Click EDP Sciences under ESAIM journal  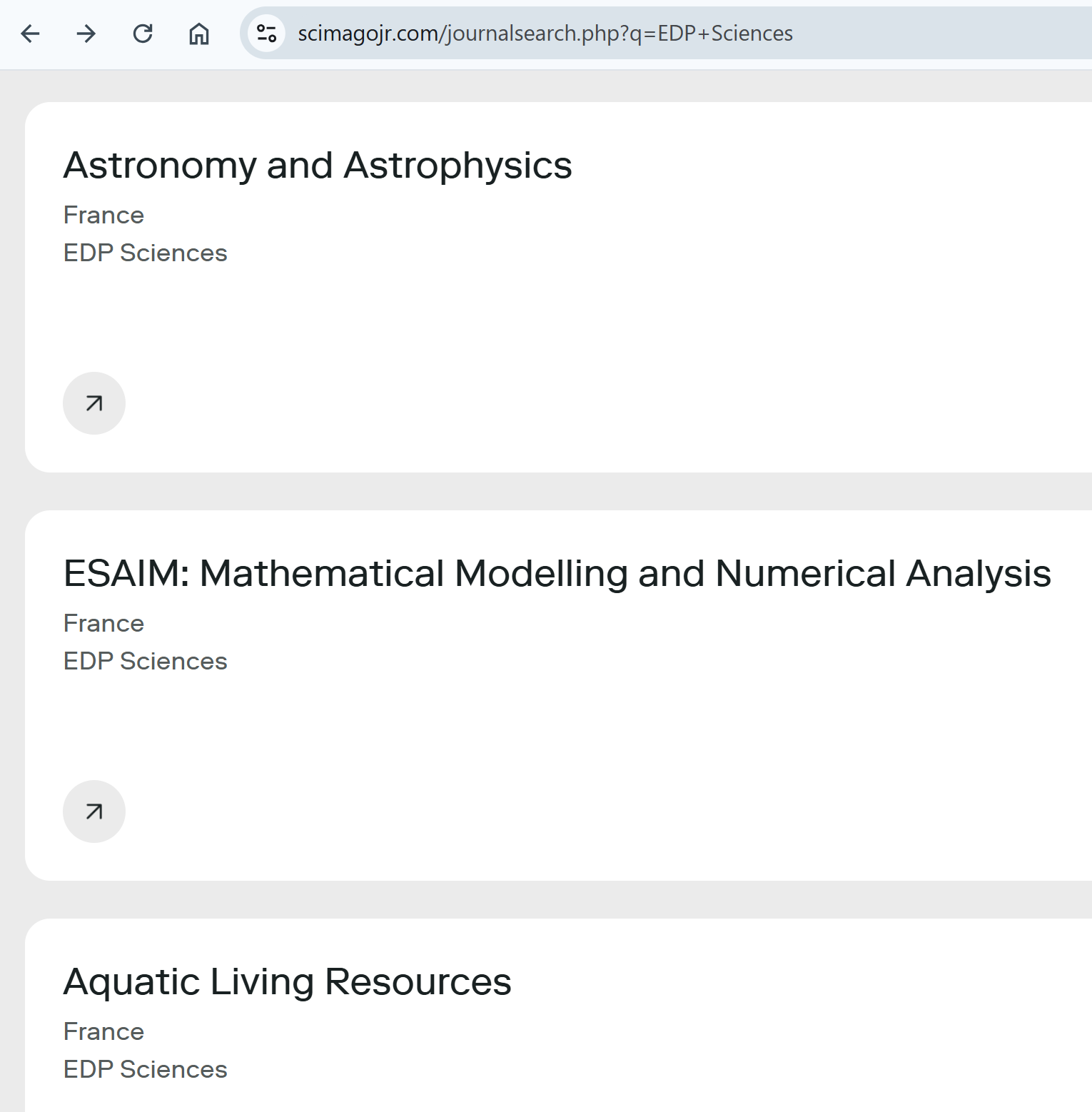(145, 661)
